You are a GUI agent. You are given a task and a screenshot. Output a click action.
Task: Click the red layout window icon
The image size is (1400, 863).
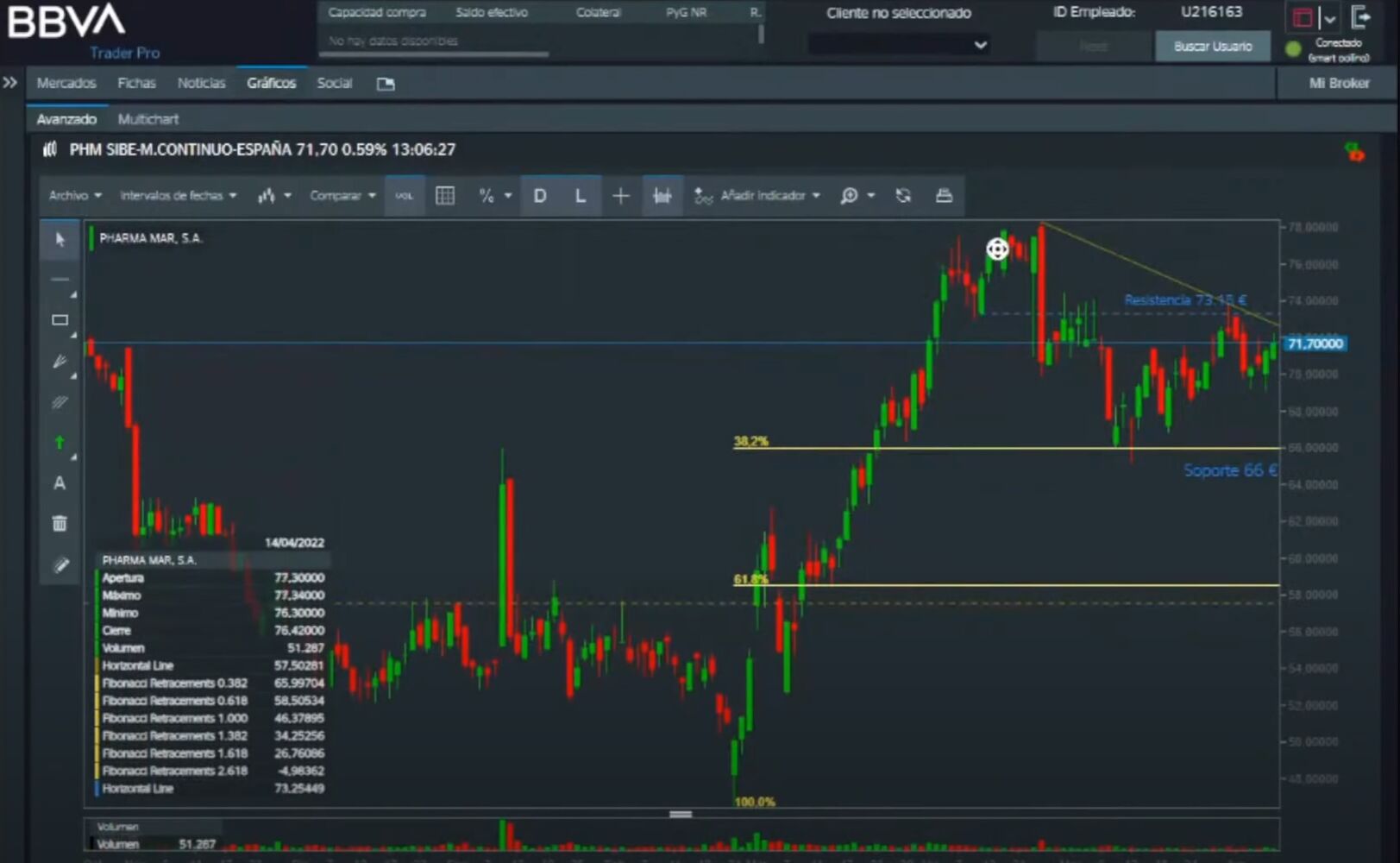1303,17
